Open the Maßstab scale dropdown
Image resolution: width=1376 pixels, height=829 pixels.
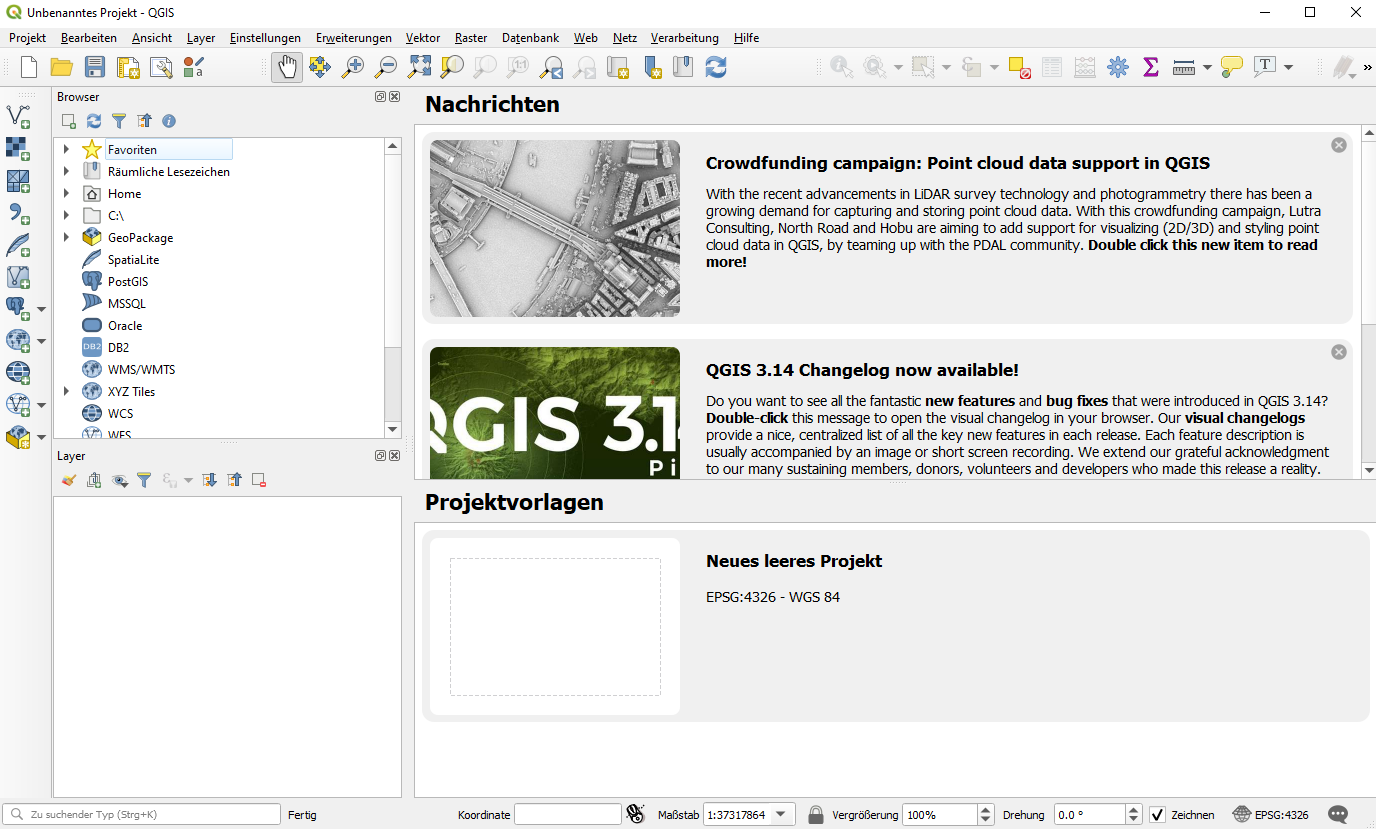tap(781, 814)
